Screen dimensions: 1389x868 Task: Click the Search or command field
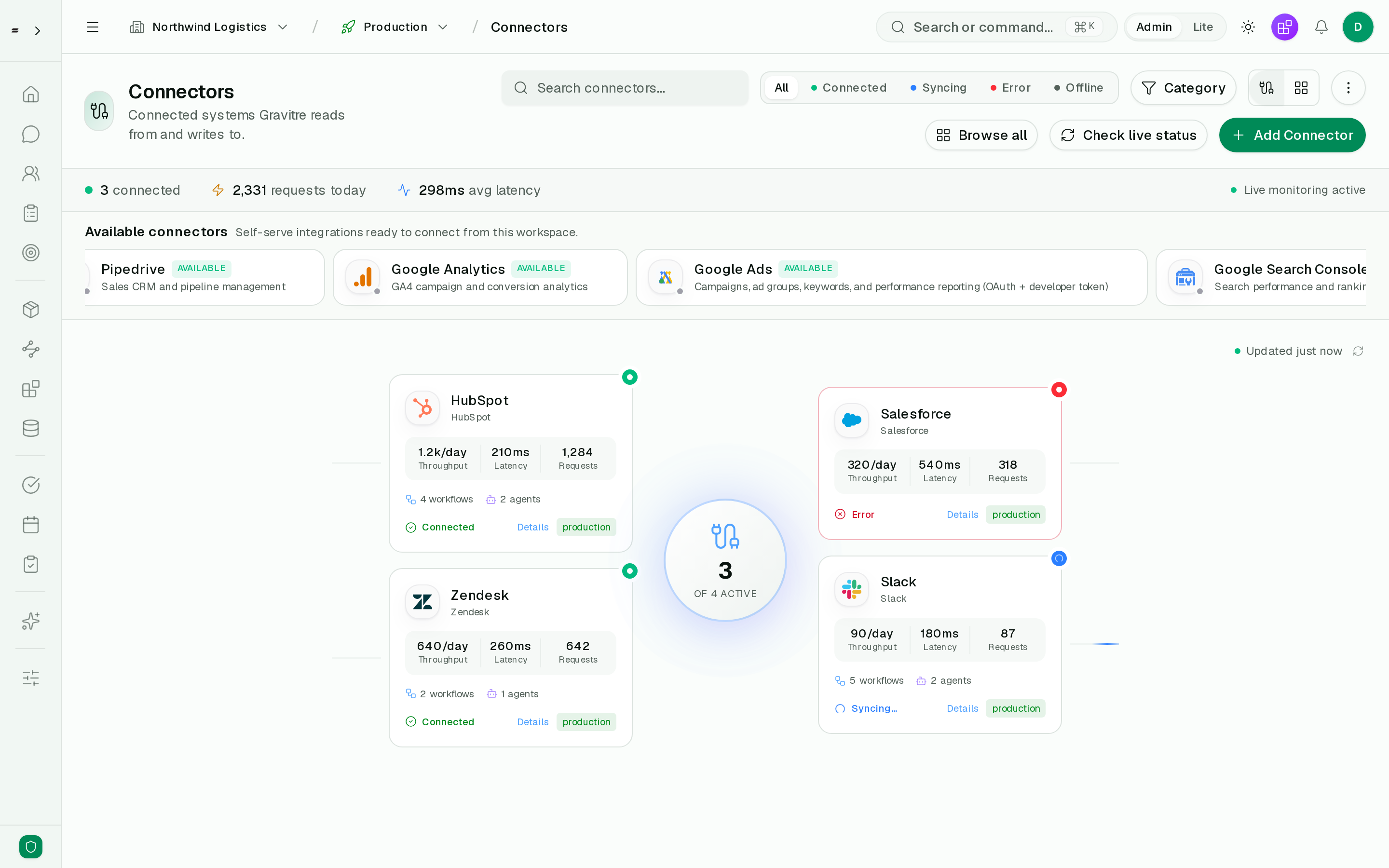tap(996, 27)
